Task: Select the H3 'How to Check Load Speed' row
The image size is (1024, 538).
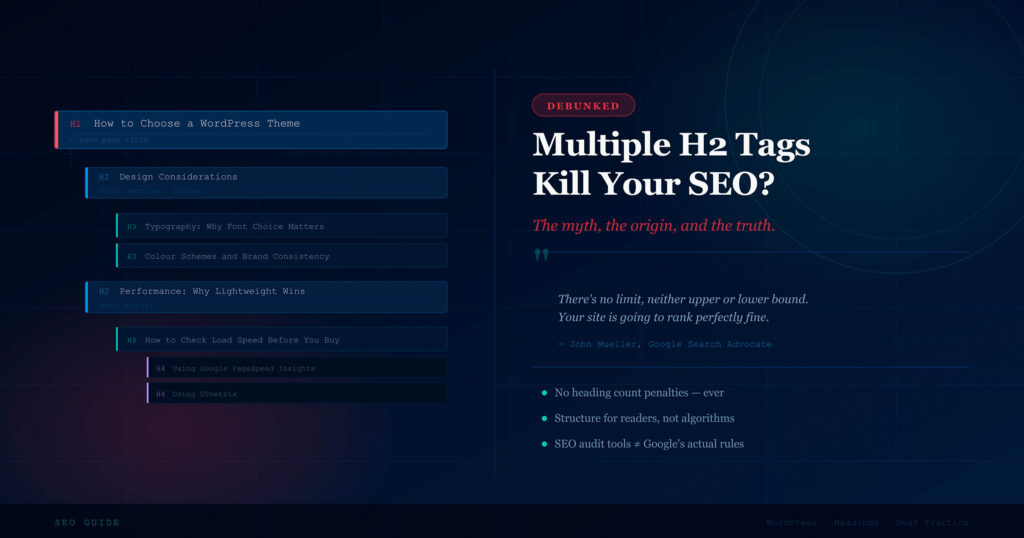Action: [x=281, y=340]
